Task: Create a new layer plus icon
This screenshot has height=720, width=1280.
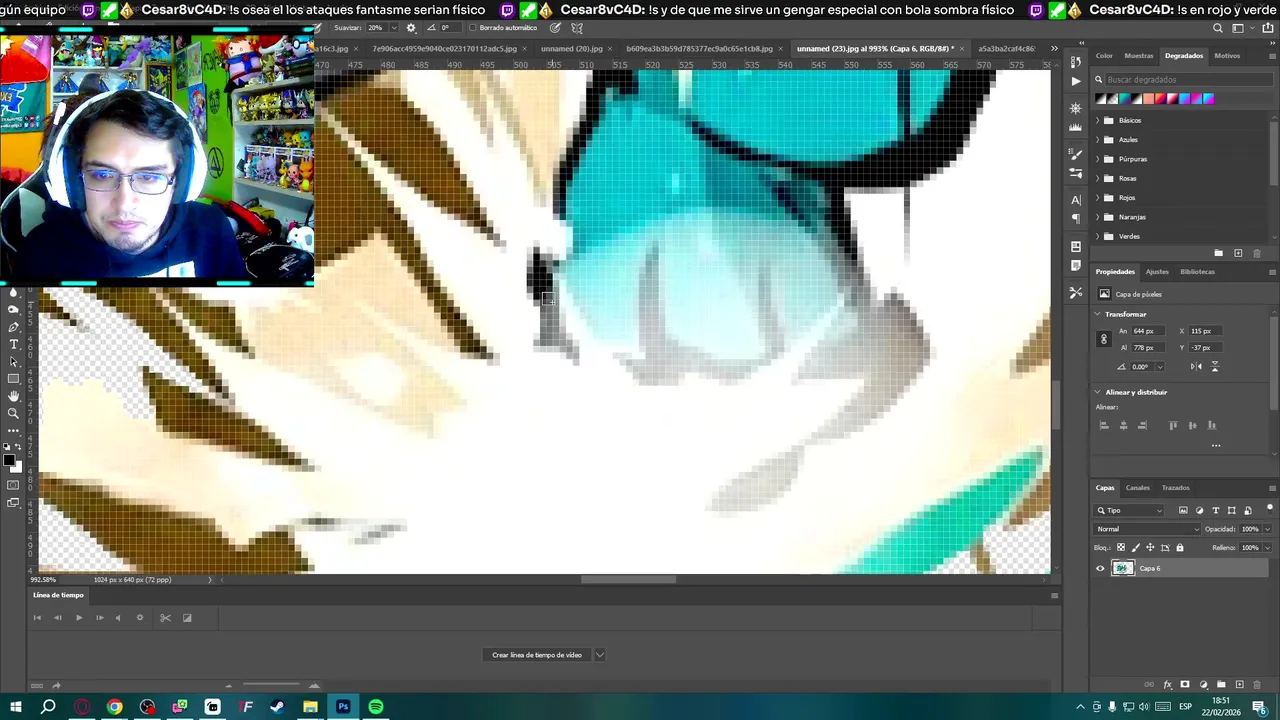Action: pos(1239,684)
